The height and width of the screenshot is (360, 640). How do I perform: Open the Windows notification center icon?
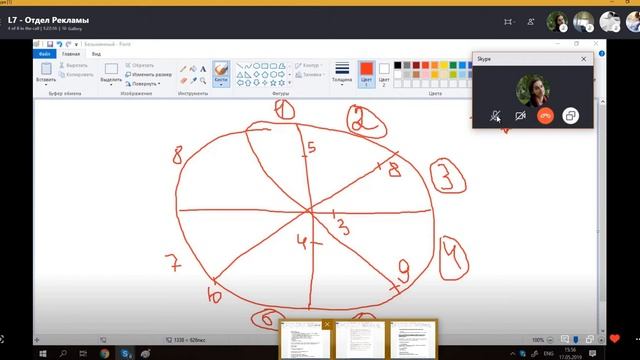point(592,353)
